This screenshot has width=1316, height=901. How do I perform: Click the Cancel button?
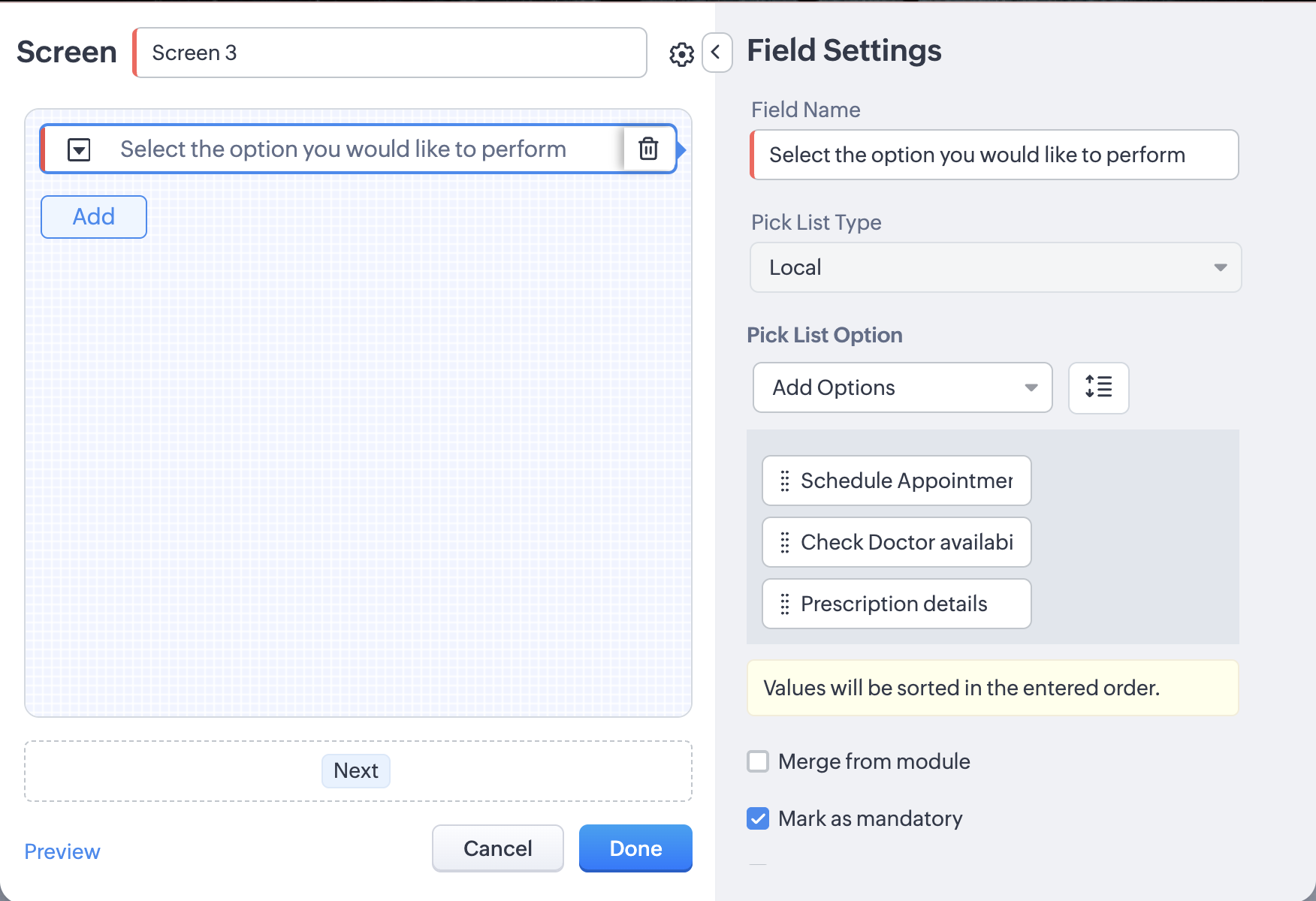497,848
